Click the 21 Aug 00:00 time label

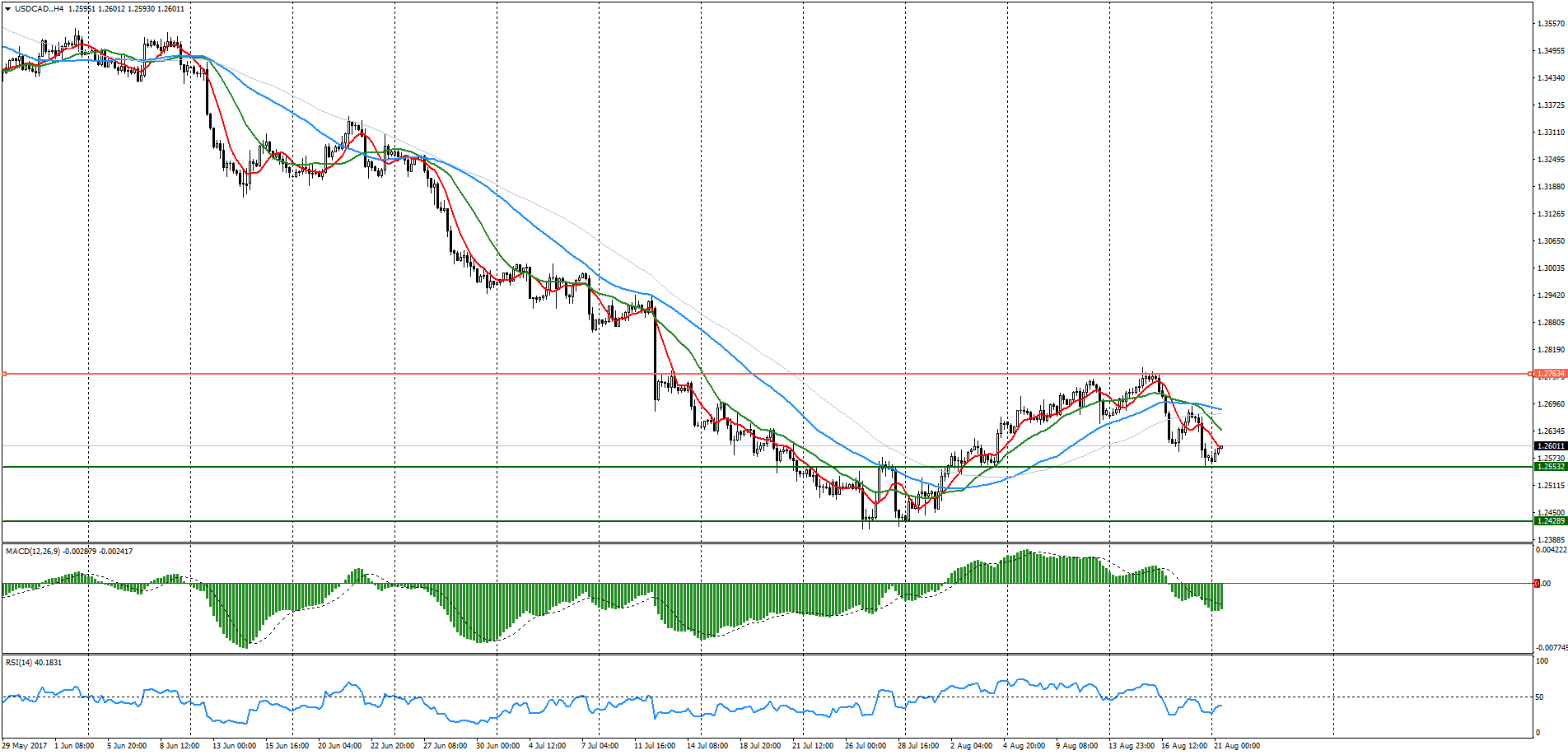(x=1237, y=746)
